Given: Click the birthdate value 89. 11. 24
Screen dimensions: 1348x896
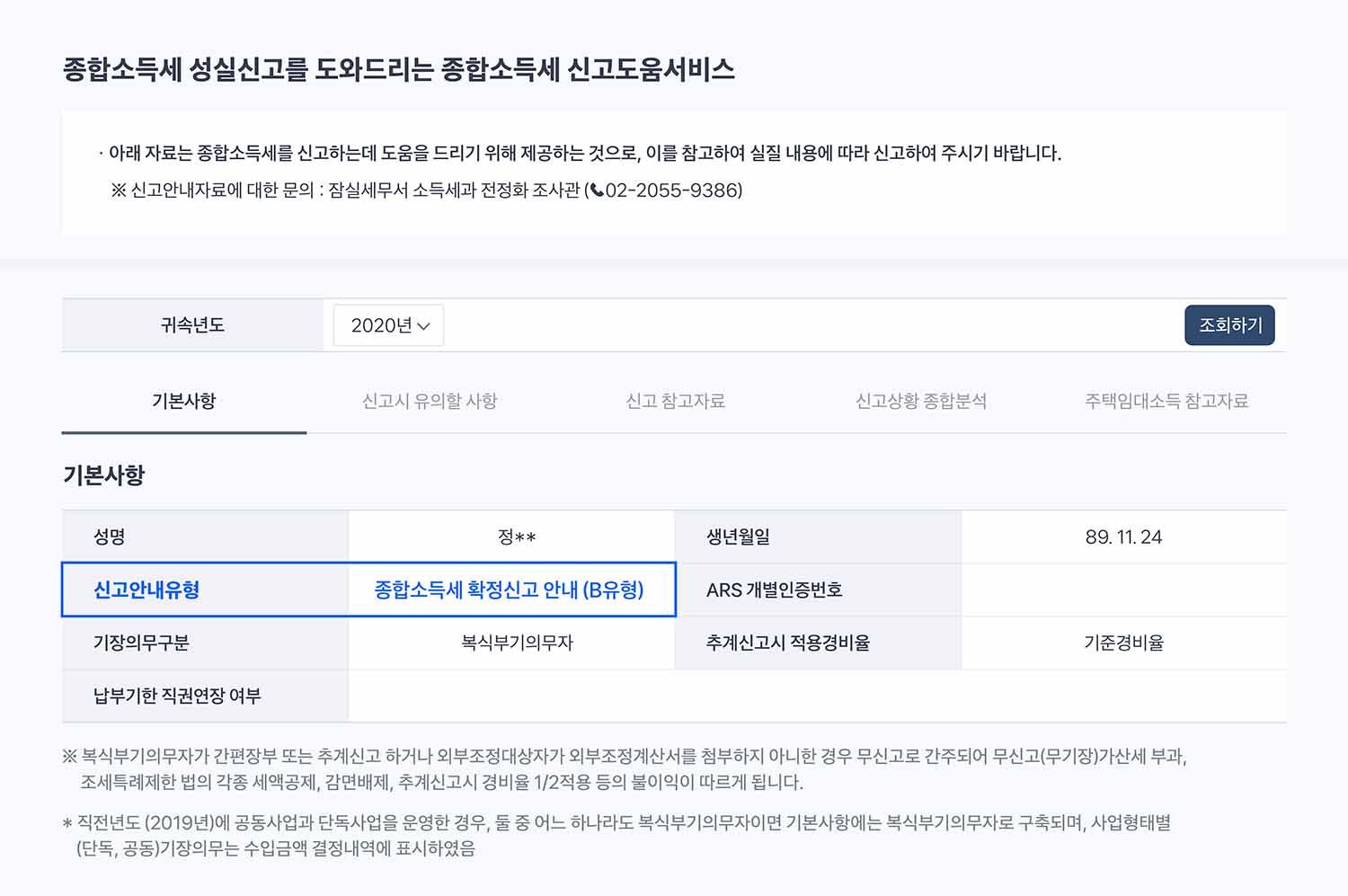Looking at the screenshot, I should click(x=1123, y=537).
